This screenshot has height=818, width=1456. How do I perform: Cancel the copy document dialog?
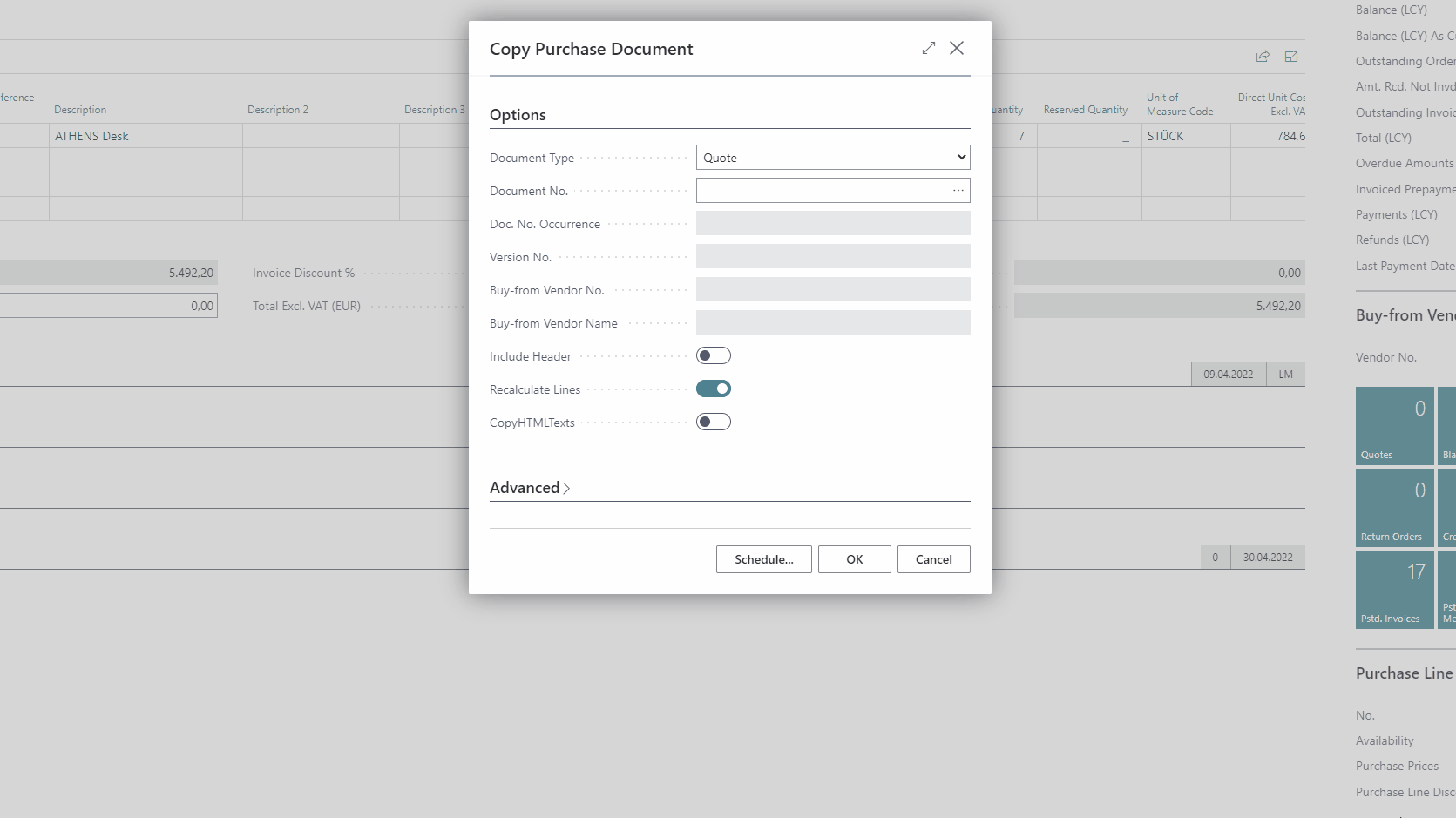click(x=933, y=559)
